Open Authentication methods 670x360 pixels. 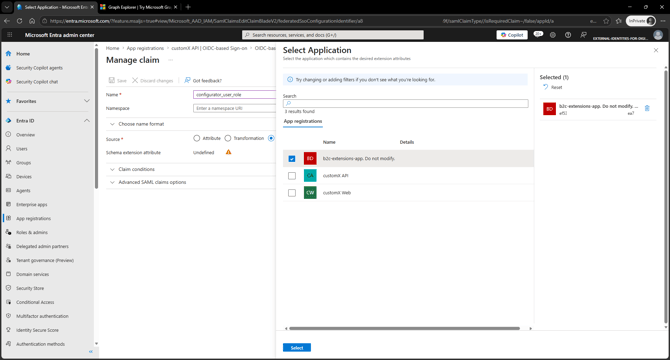[41, 344]
